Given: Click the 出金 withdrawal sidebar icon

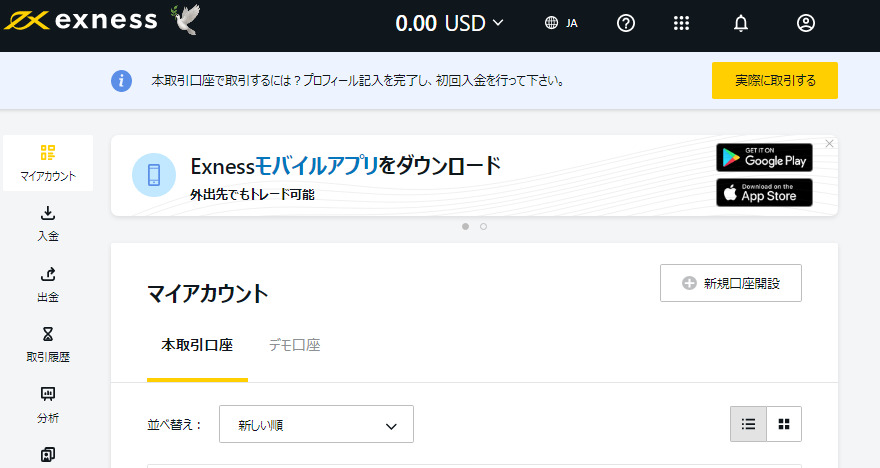Looking at the screenshot, I should click(x=48, y=285).
